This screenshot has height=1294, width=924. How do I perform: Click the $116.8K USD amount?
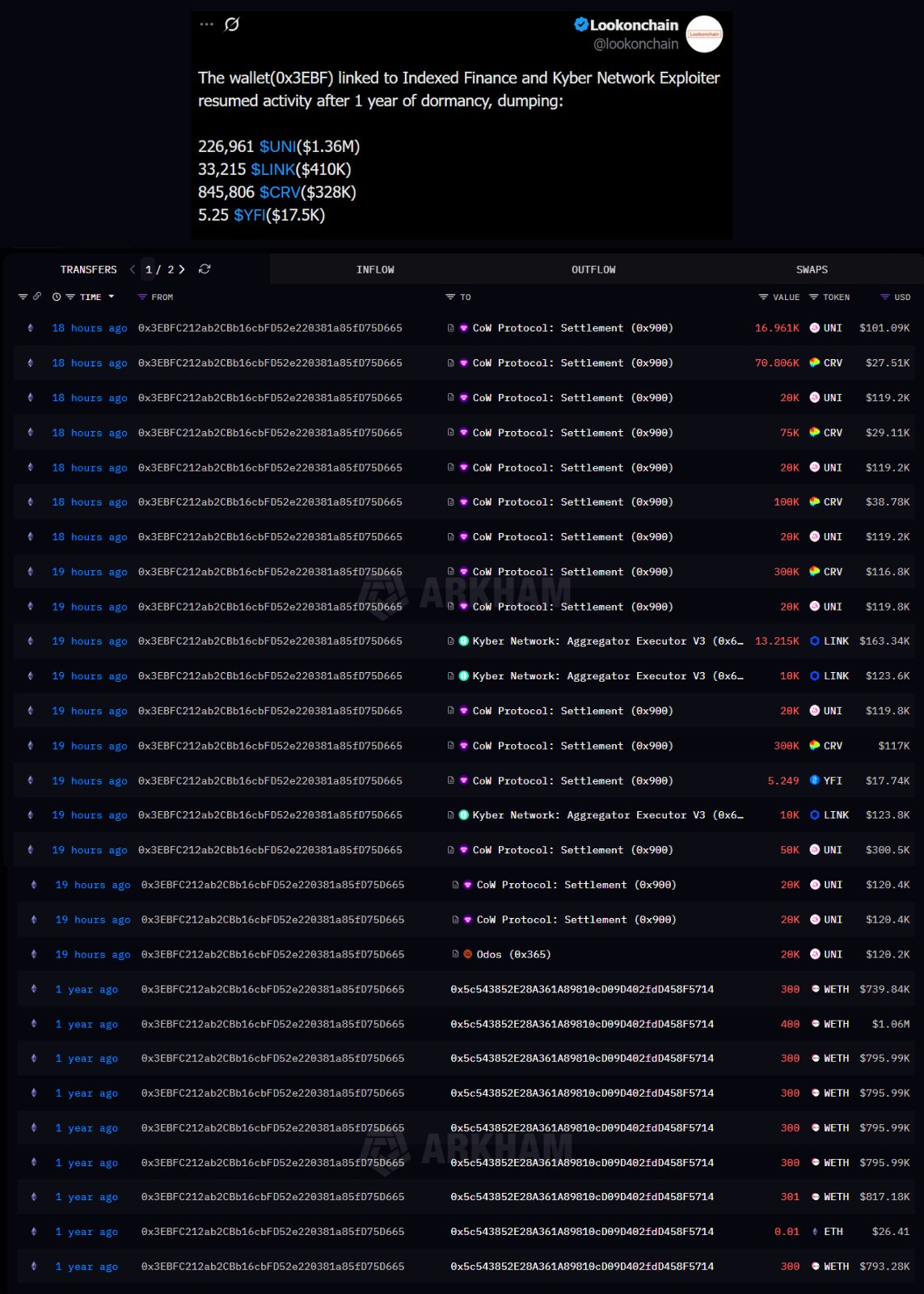(888, 571)
